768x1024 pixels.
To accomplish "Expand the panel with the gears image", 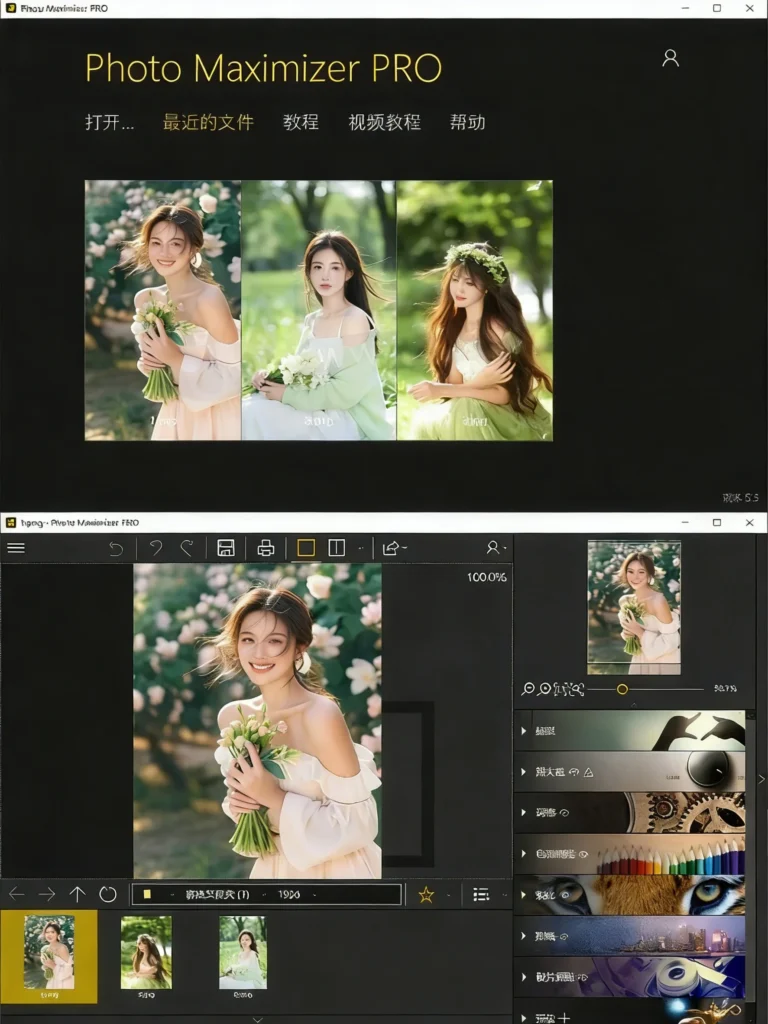I will 524,813.
